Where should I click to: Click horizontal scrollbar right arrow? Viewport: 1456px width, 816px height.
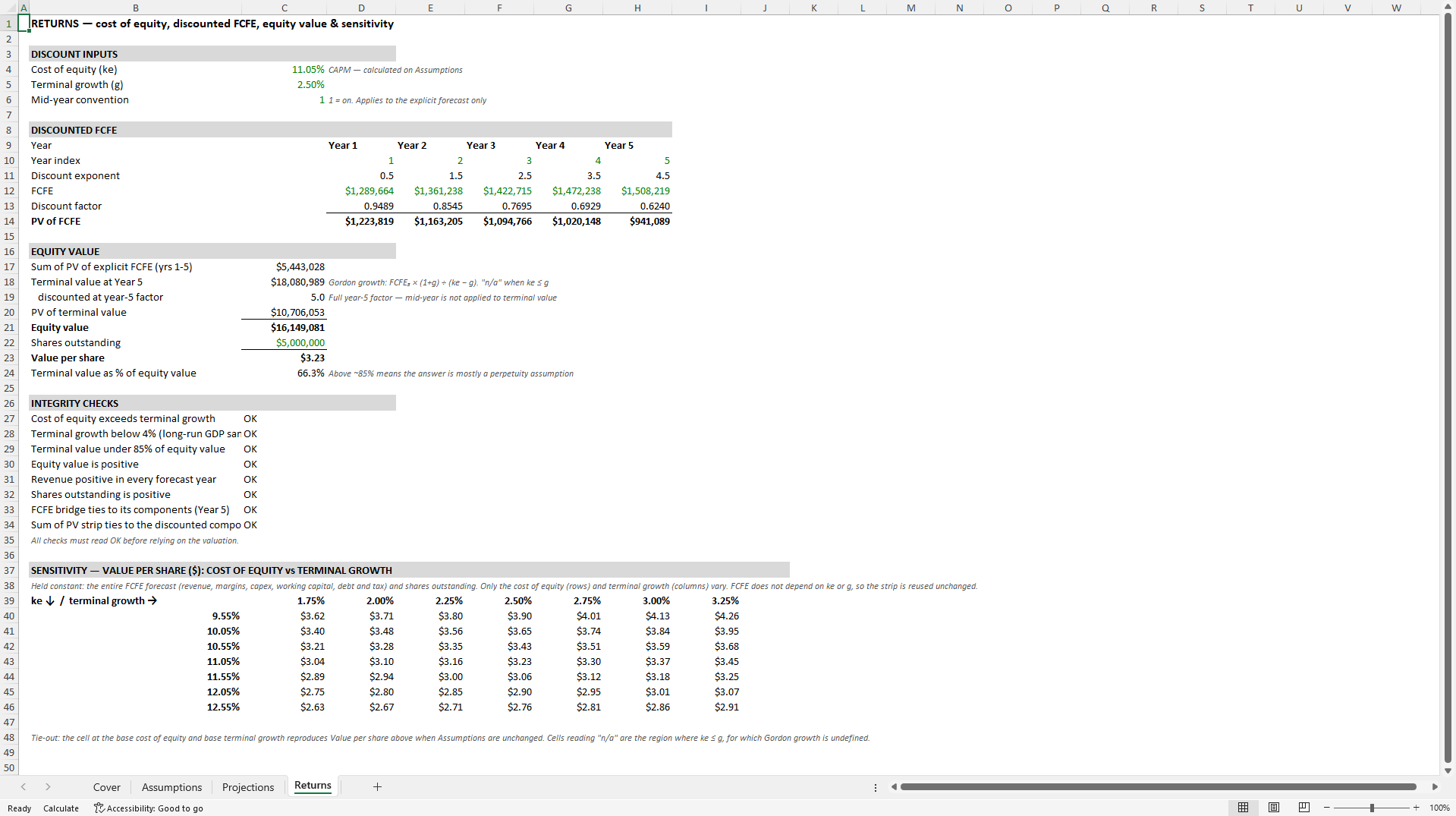pyautogui.click(x=1435, y=787)
